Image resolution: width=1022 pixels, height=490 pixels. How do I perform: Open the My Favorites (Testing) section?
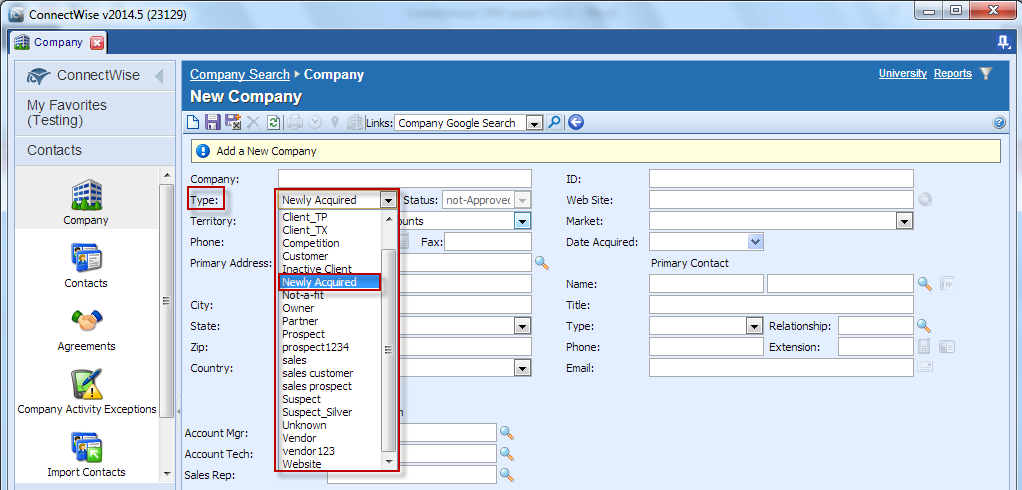coord(95,113)
